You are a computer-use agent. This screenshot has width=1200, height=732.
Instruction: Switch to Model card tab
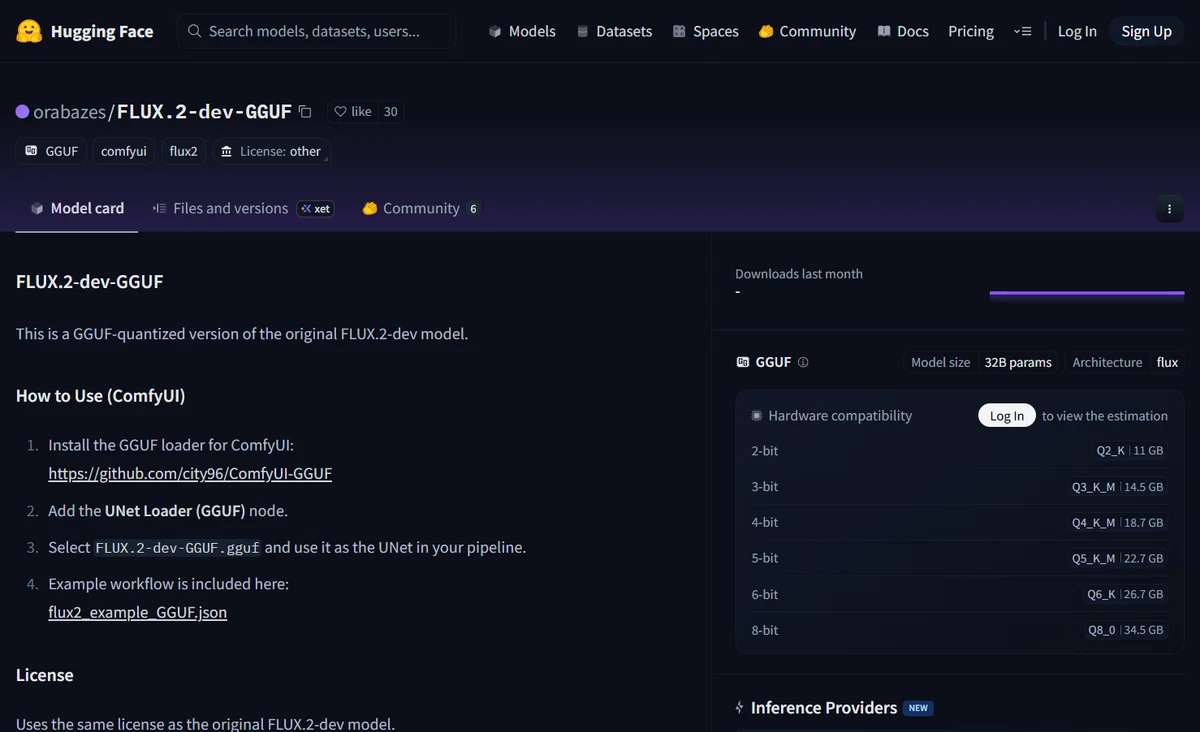77,208
